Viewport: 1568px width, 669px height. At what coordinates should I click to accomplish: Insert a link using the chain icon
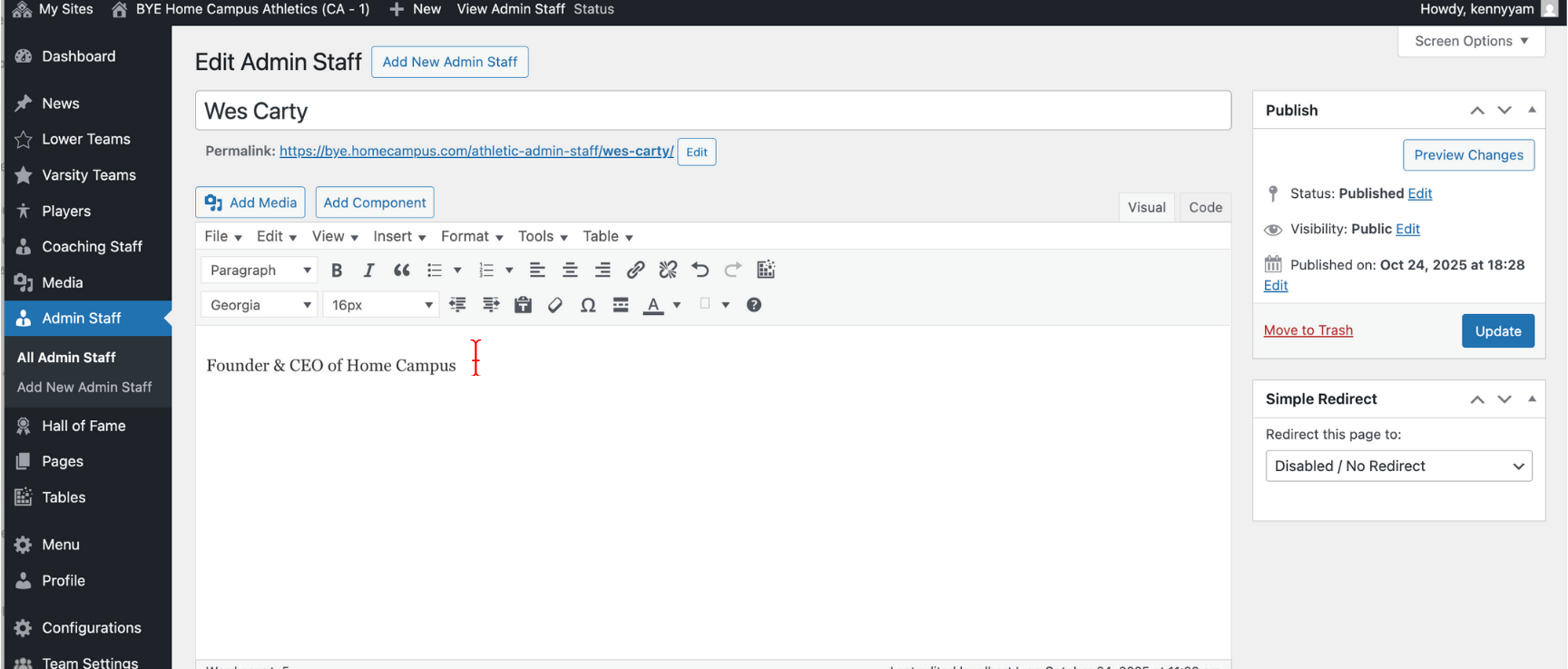pyautogui.click(x=635, y=271)
